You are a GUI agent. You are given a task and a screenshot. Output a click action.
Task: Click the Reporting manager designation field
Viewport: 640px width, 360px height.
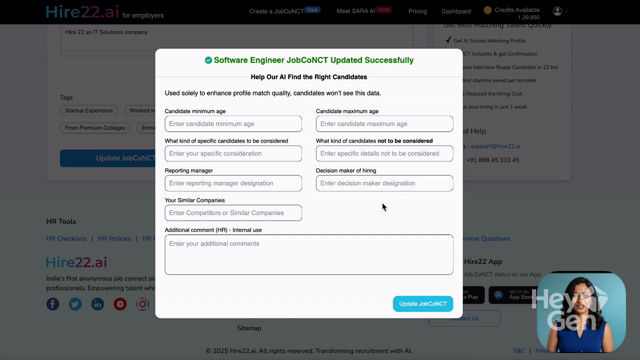click(x=233, y=183)
